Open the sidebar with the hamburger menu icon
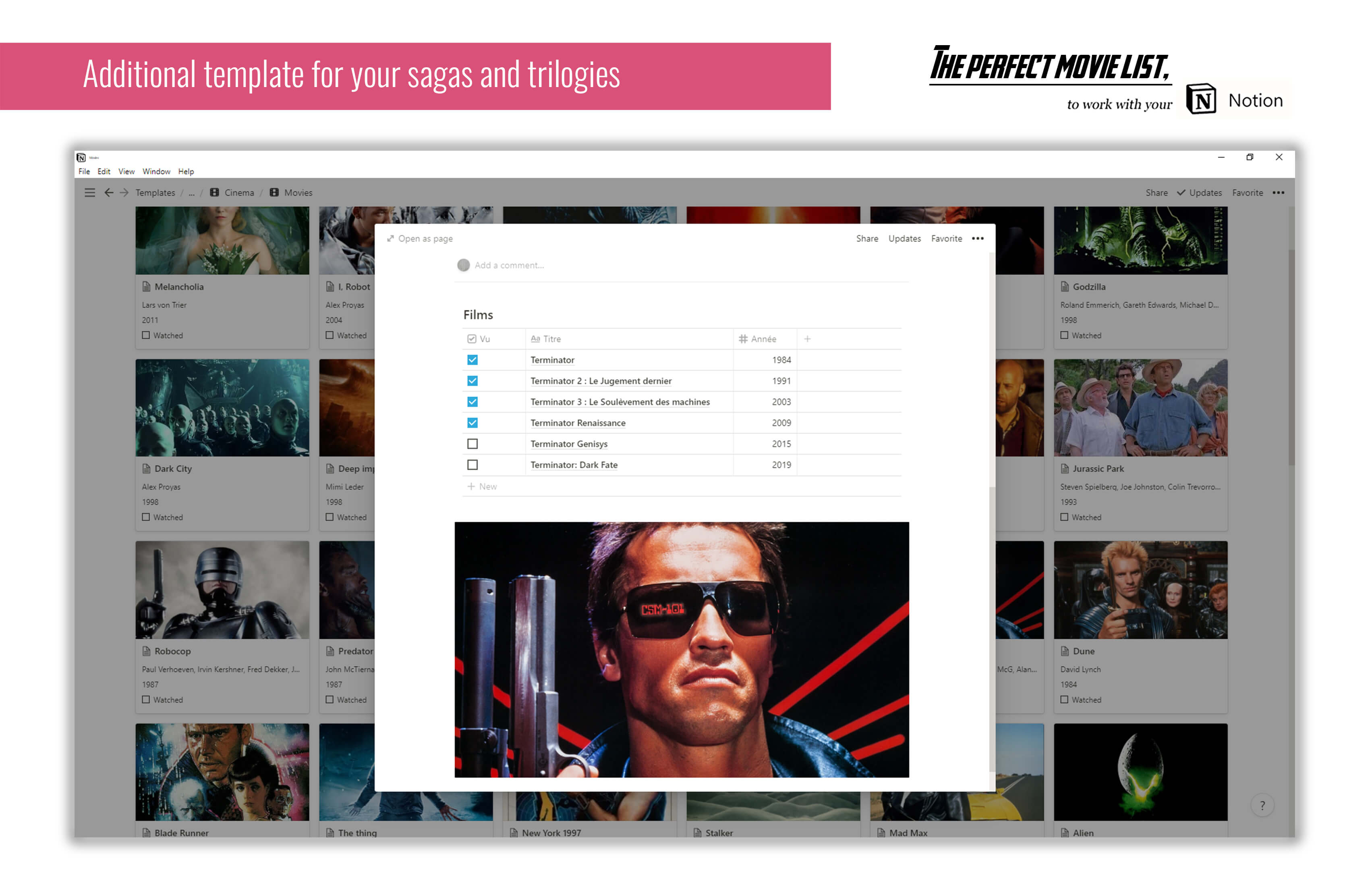The image size is (1372, 887). coord(90,192)
